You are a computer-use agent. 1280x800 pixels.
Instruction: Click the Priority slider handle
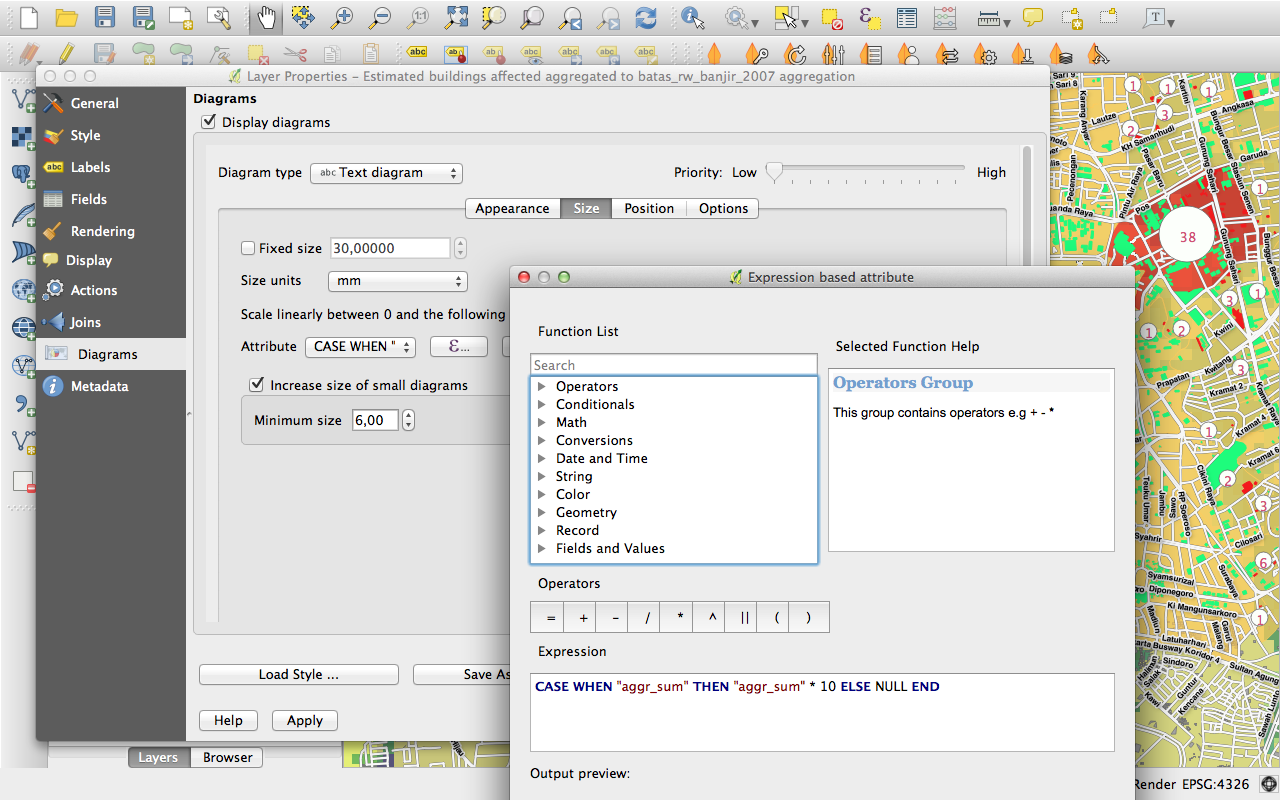(x=774, y=172)
